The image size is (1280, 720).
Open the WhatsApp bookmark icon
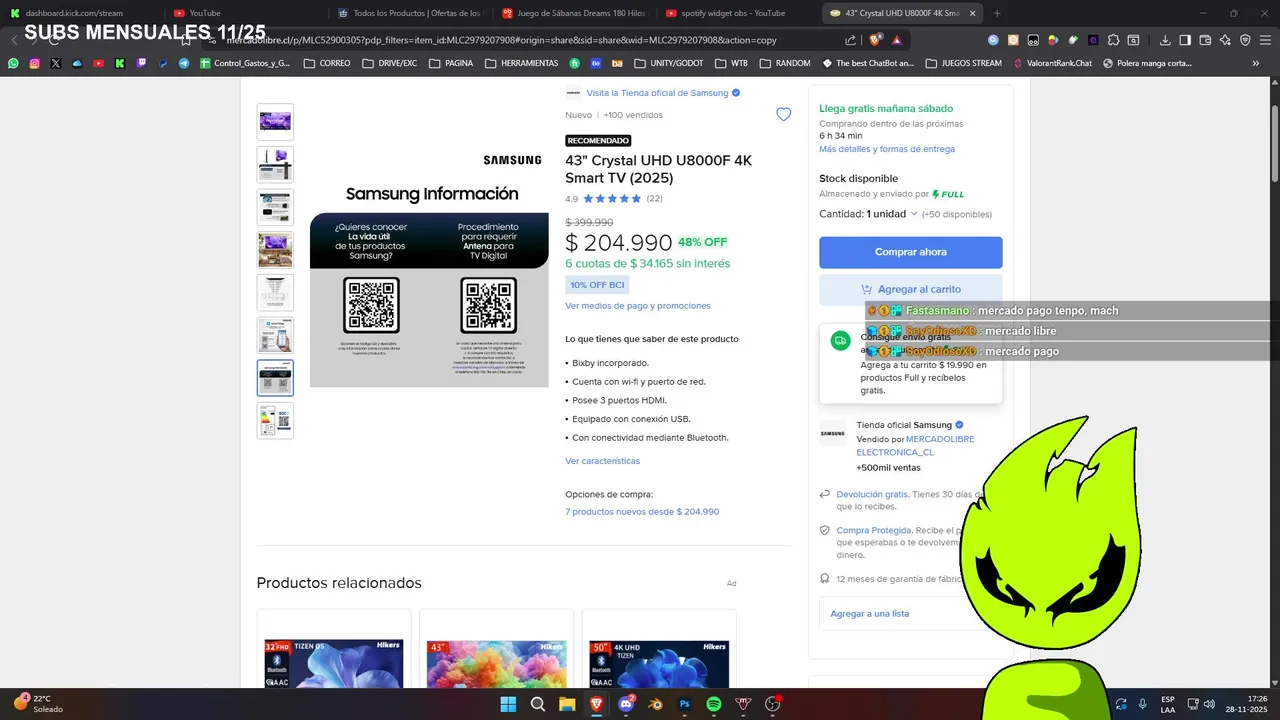coord(13,63)
